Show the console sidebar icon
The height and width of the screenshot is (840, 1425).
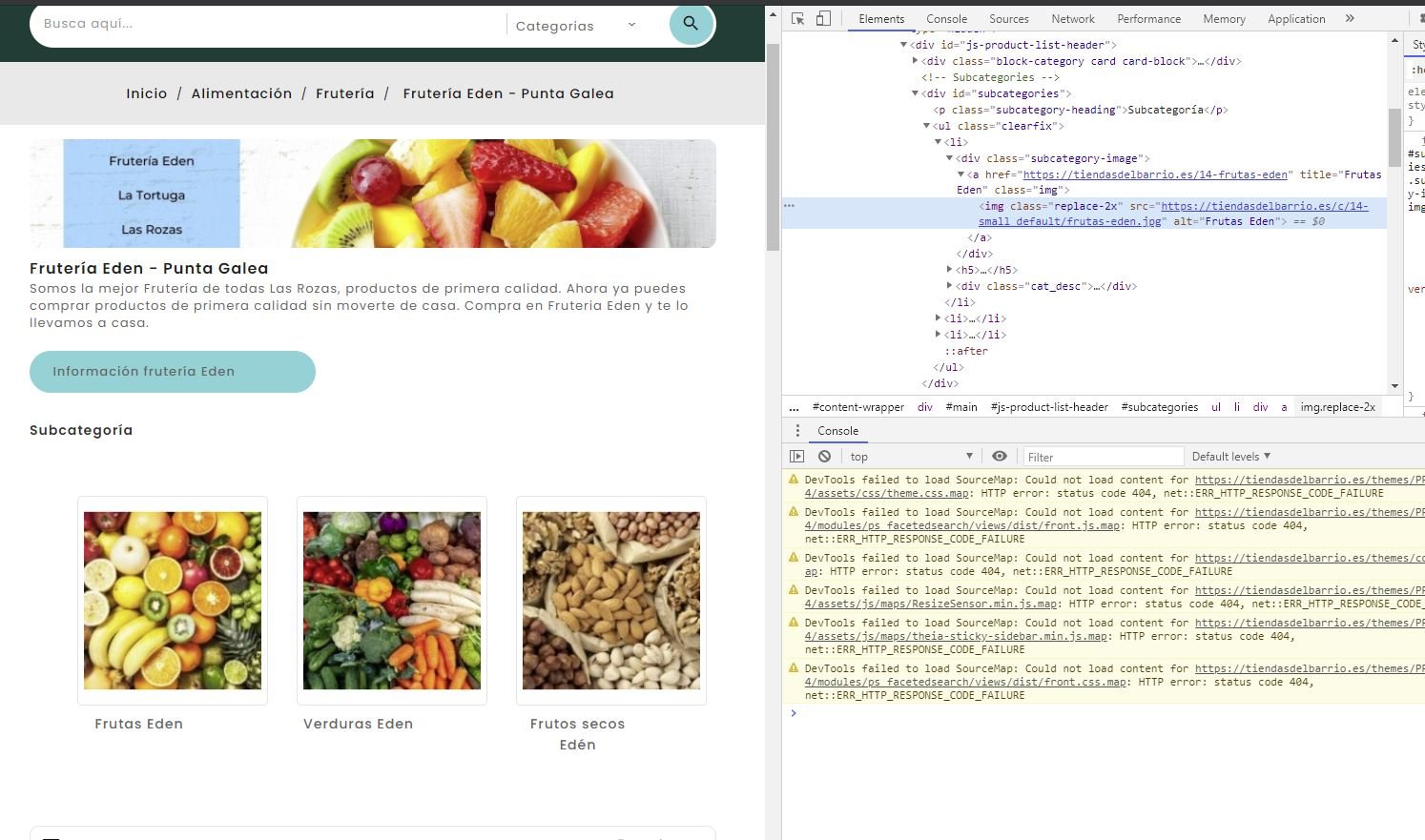(797, 457)
